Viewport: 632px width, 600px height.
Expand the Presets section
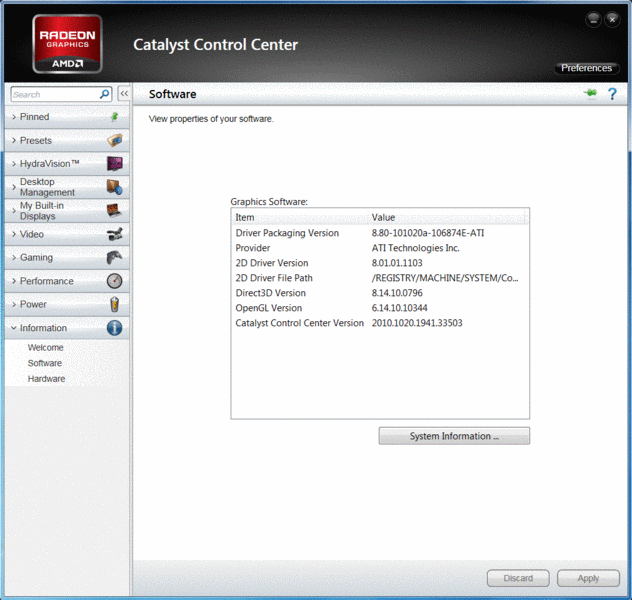pos(67,140)
